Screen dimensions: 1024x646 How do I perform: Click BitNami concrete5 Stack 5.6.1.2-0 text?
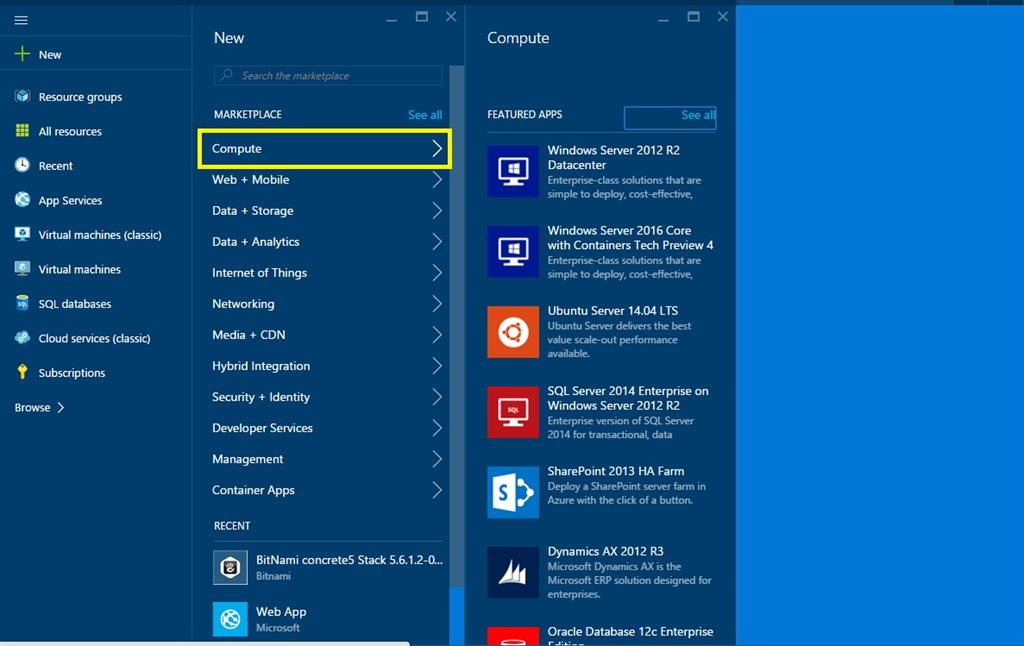point(349,560)
